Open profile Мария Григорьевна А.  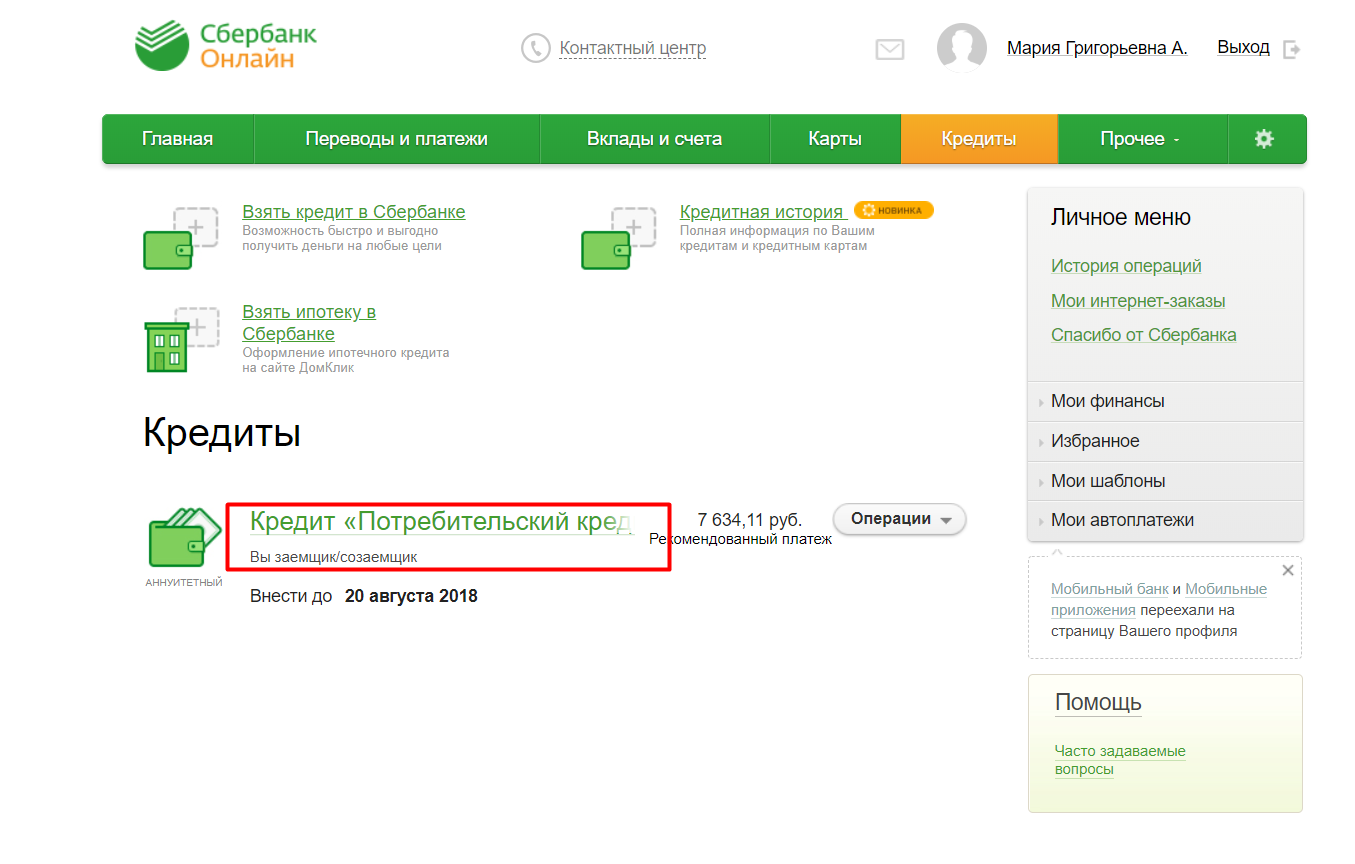[1097, 48]
